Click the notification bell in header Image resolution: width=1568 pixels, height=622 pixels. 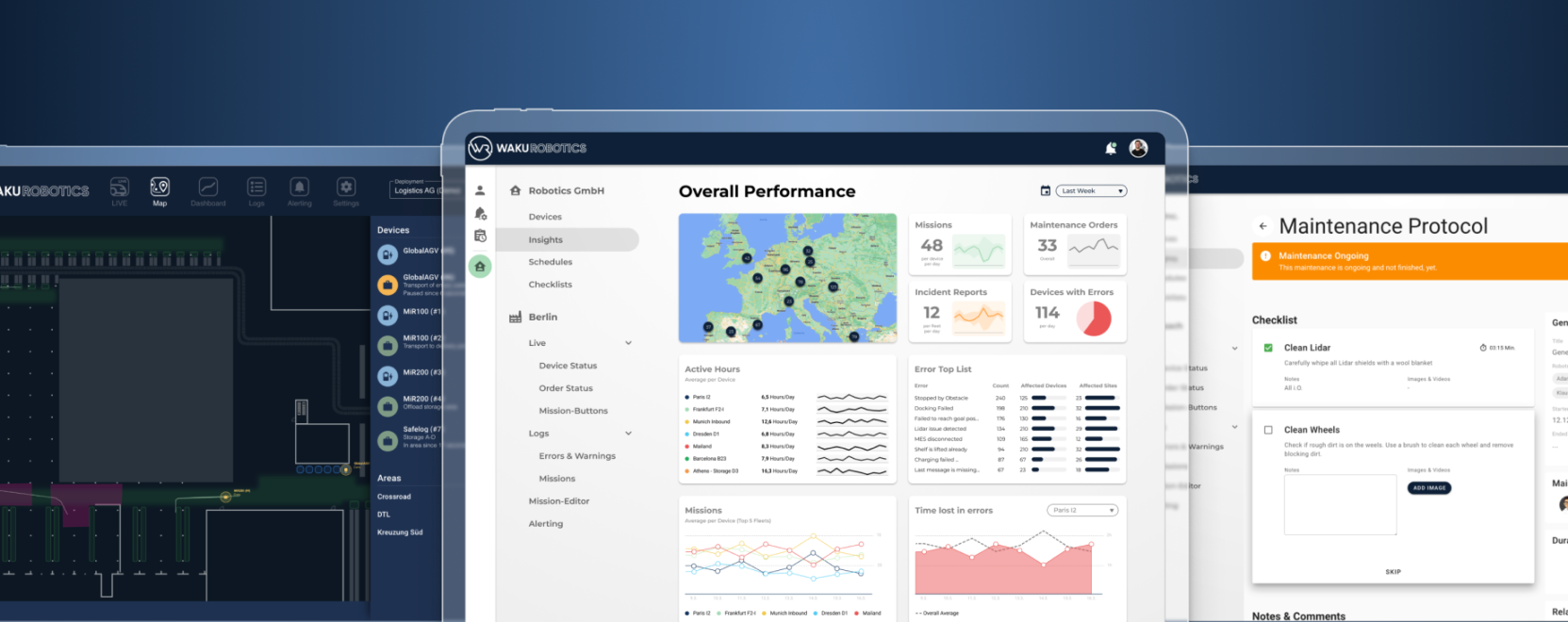point(1111,149)
